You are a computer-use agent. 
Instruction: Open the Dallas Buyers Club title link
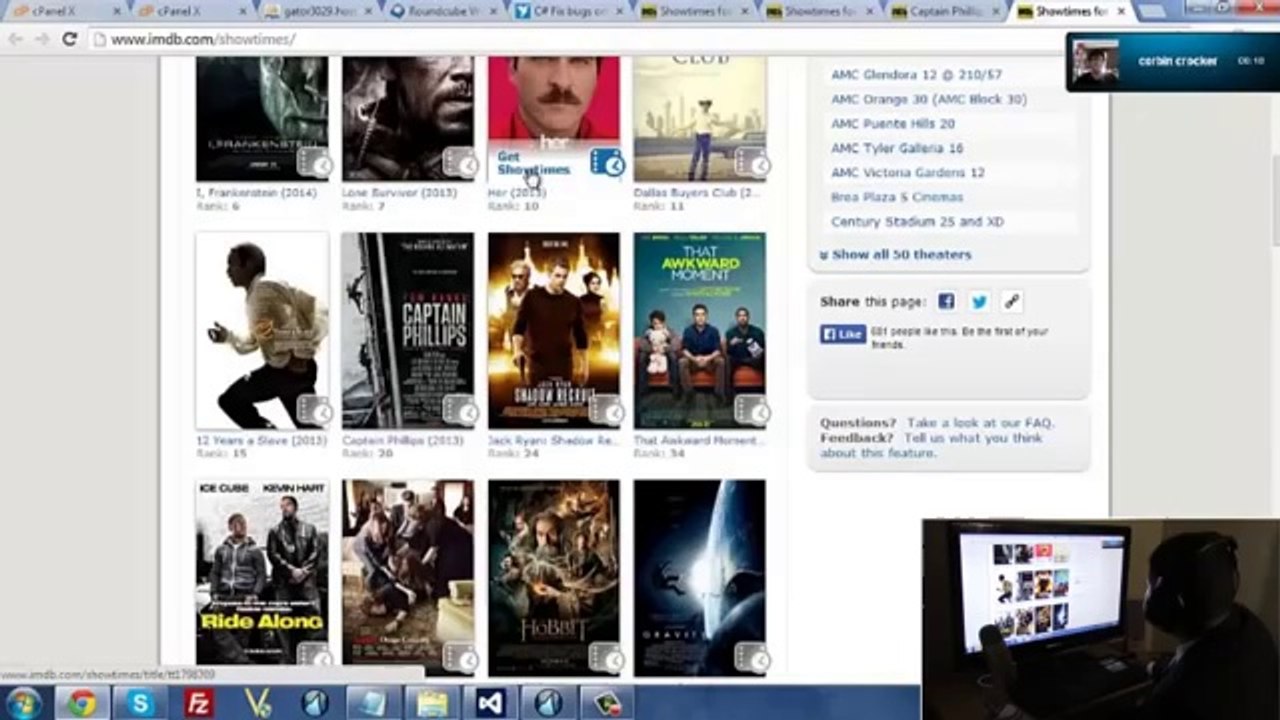[697, 192]
